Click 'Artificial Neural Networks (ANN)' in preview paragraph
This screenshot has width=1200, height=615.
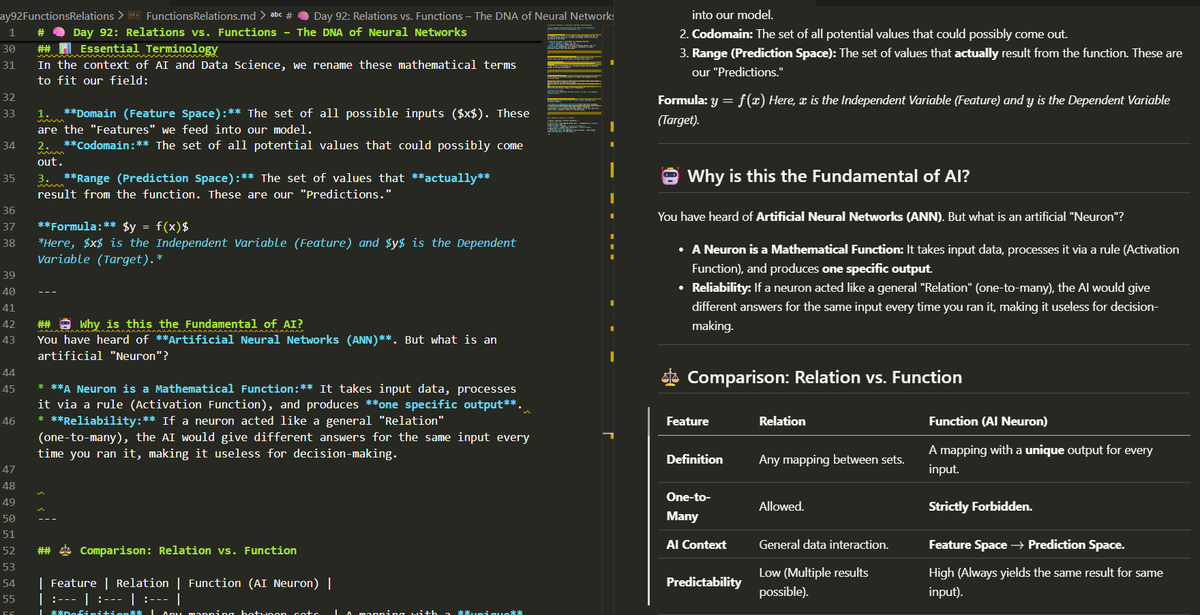848,217
